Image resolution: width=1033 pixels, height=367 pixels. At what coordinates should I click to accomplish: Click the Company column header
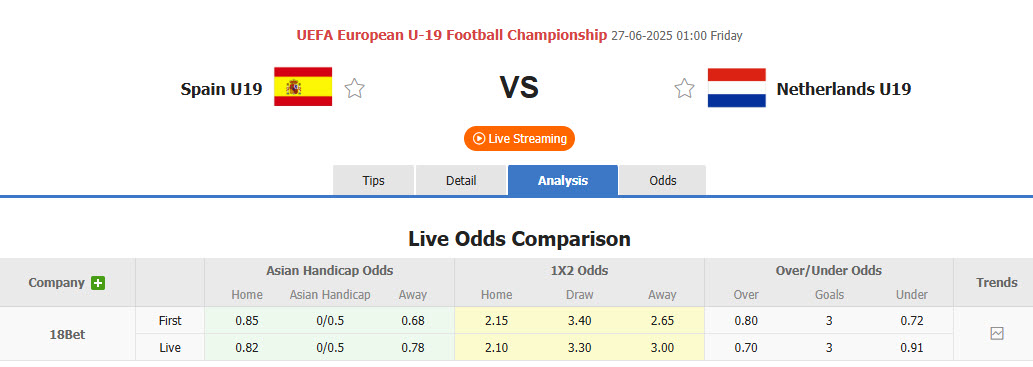[x=57, y=283]
